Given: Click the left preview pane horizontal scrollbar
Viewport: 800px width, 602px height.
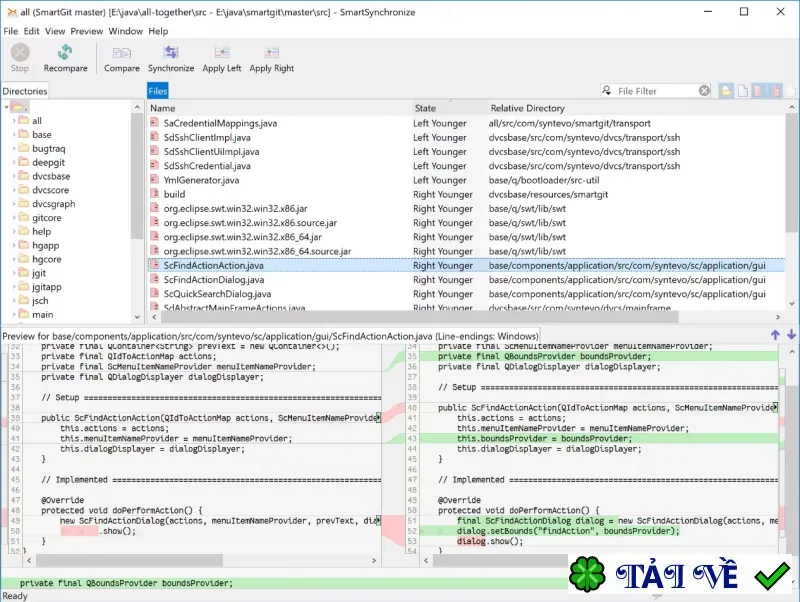Looking at the screenshot, I should [130, 560].
